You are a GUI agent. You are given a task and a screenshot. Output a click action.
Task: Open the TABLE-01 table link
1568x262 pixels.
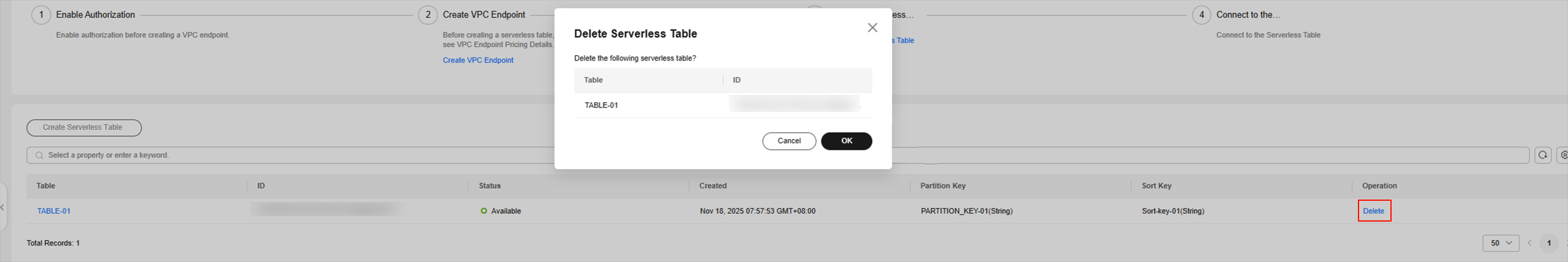[x=53, y=211]
